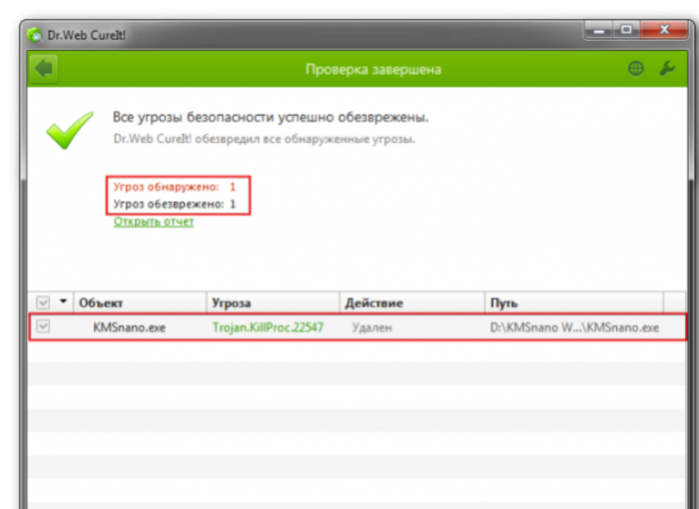Click the Удален action cell
Screen dimensions: 699x509
[372, 328]
